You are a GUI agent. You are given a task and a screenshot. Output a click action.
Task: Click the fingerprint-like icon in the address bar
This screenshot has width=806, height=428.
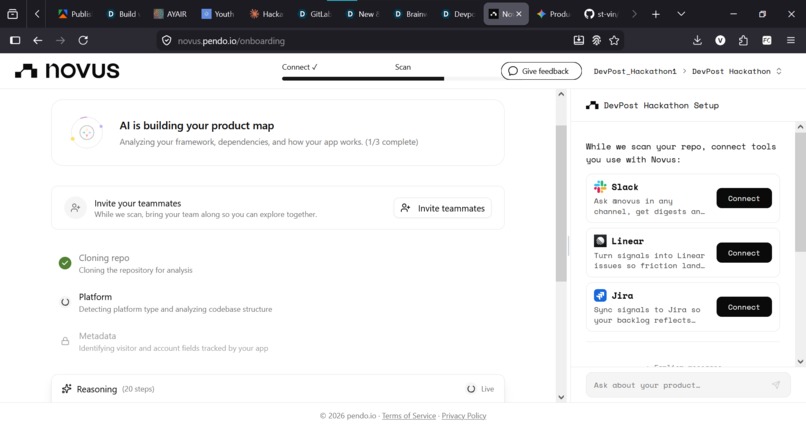(596, 40)
